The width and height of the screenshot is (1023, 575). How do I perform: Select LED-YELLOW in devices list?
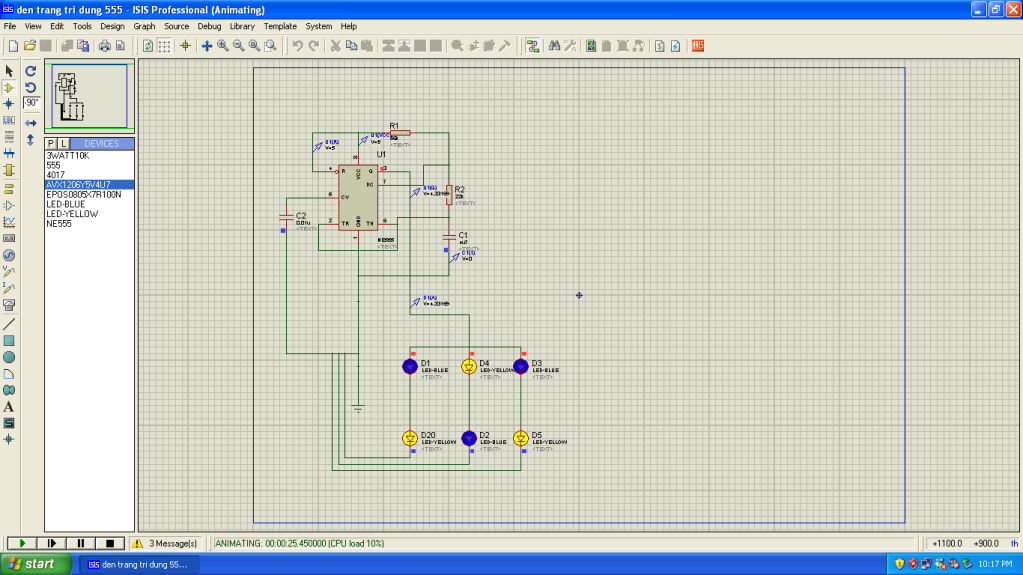(x=72, y=214)
